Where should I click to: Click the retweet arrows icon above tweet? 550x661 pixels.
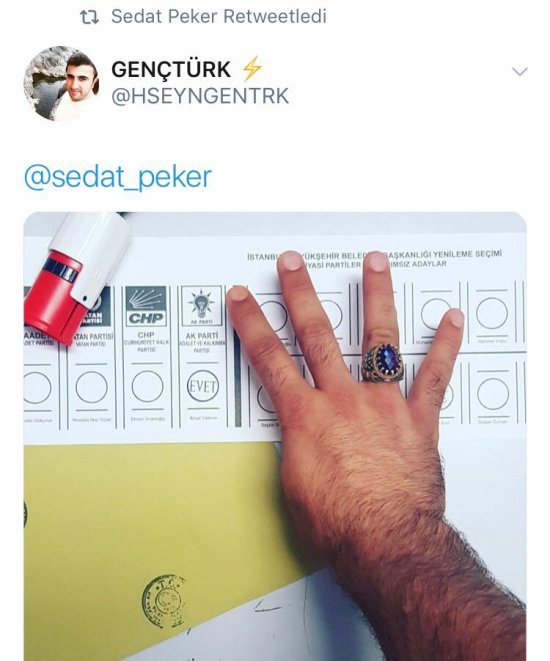click(89, 17)
